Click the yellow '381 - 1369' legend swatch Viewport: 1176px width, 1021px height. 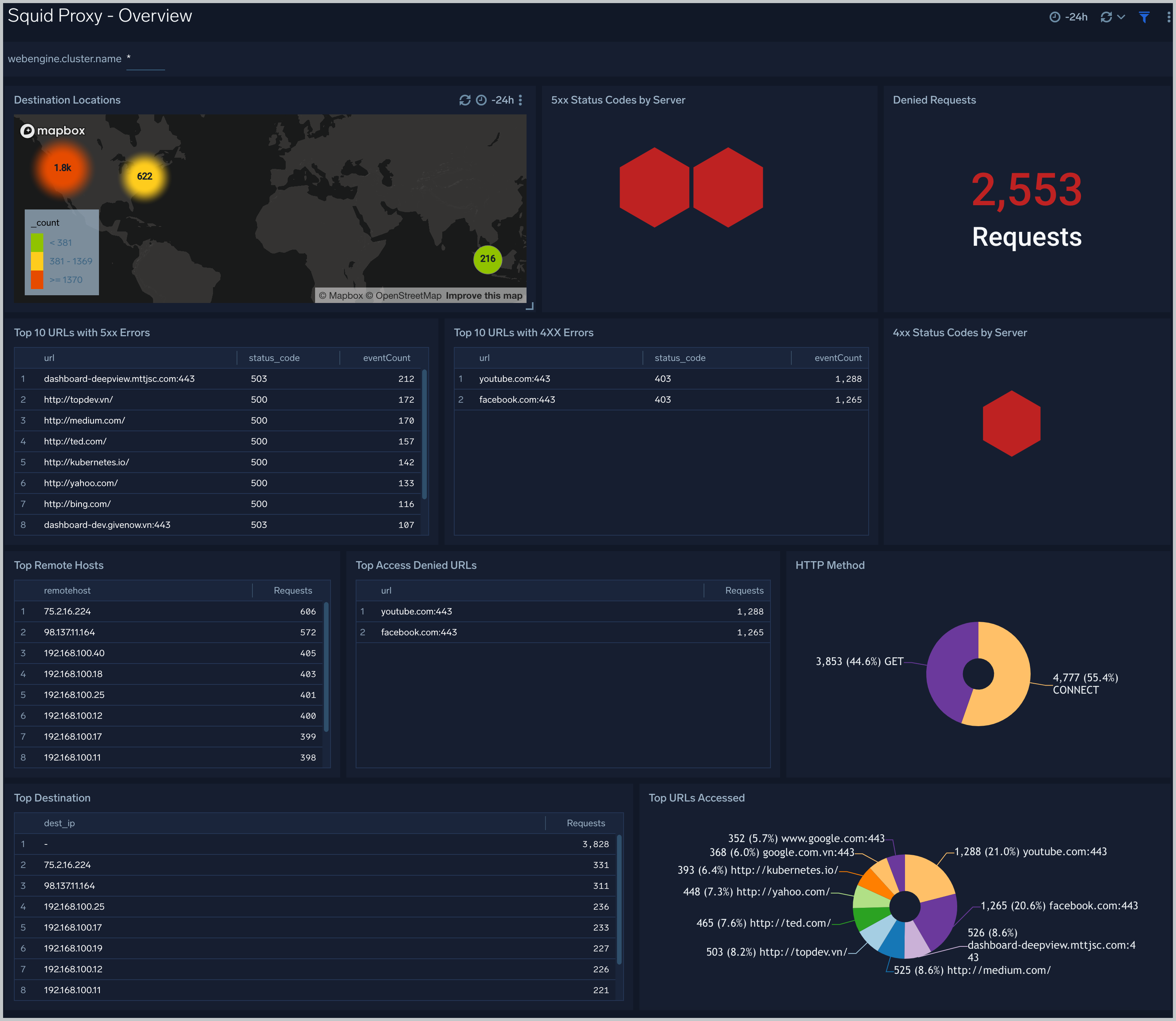tap(37, 262)
